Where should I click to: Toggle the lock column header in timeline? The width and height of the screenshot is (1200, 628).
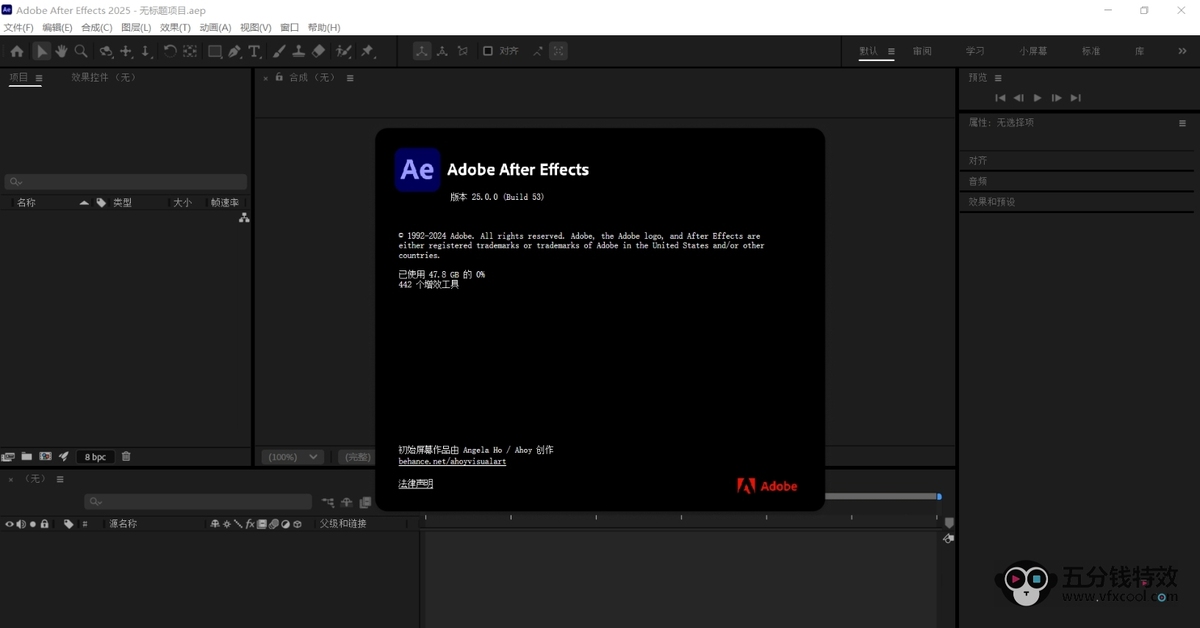[44, 524]
